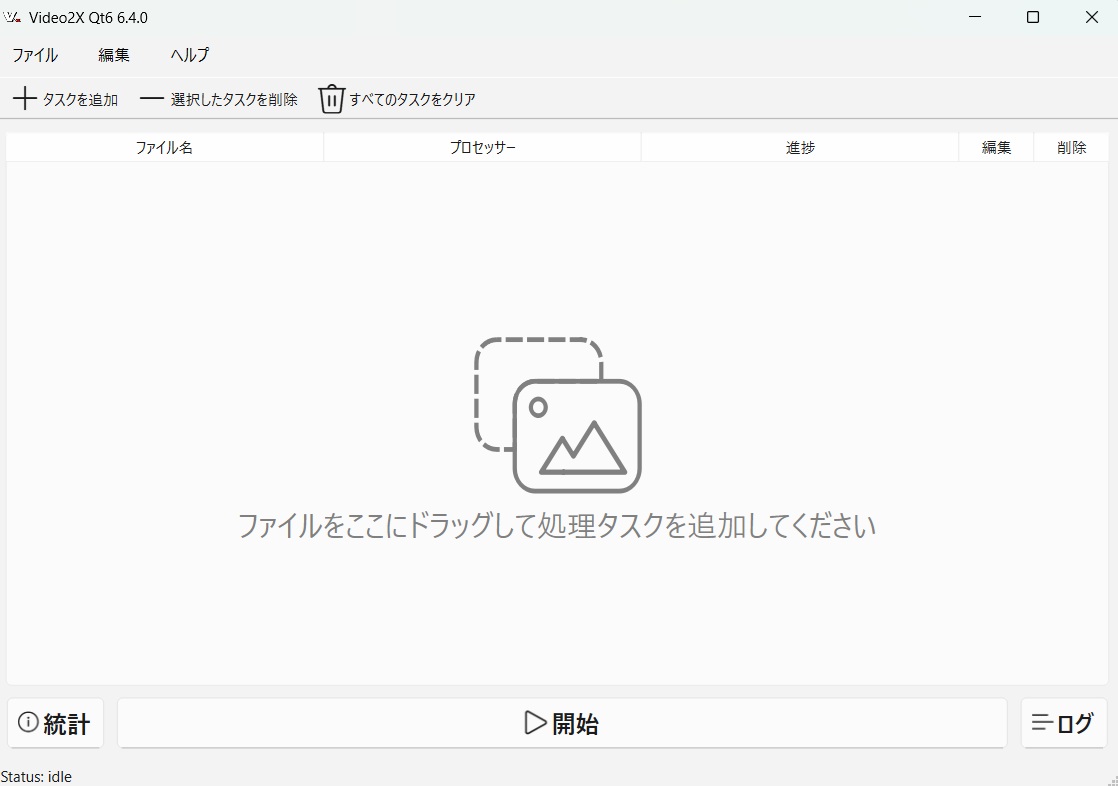Open the ファイル menu
Image resolution: width=1118 pixels, height=786 pixels.
[x=35, y=55]
